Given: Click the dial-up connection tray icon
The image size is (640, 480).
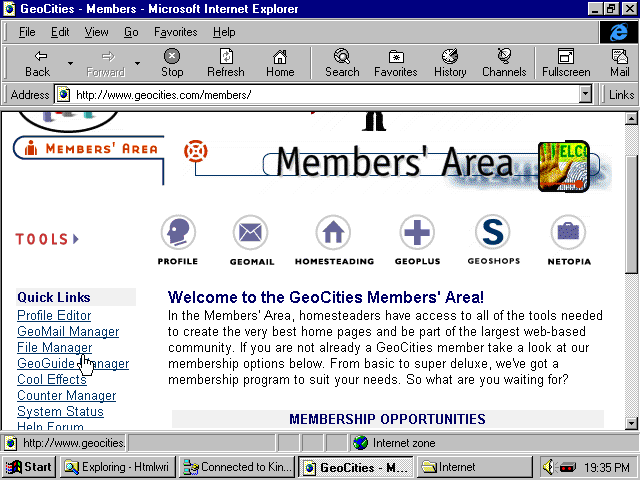Looking at the screenshot, I should [x=567, y=467].
